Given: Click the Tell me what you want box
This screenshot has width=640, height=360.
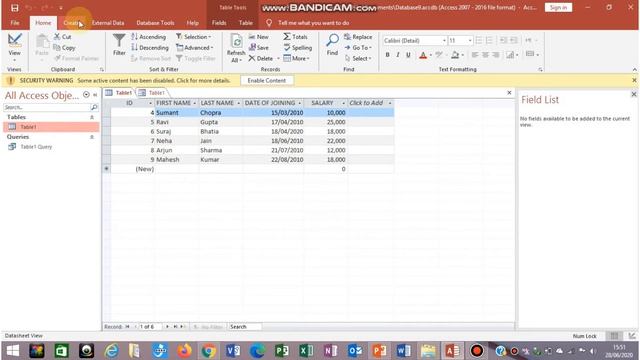Looking at the screenshot, I should pos(313,23).
